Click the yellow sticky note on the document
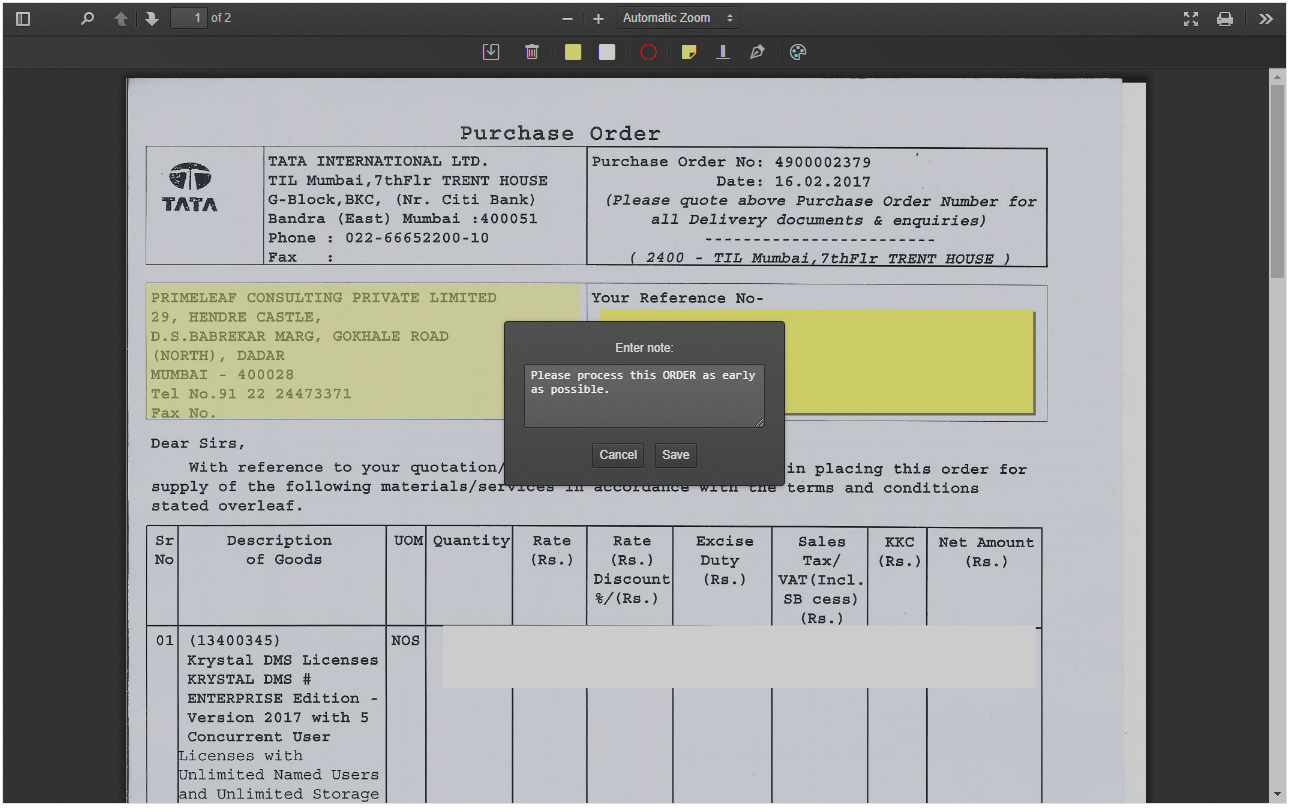The image size is (1291, 812). tap(908, 362)
